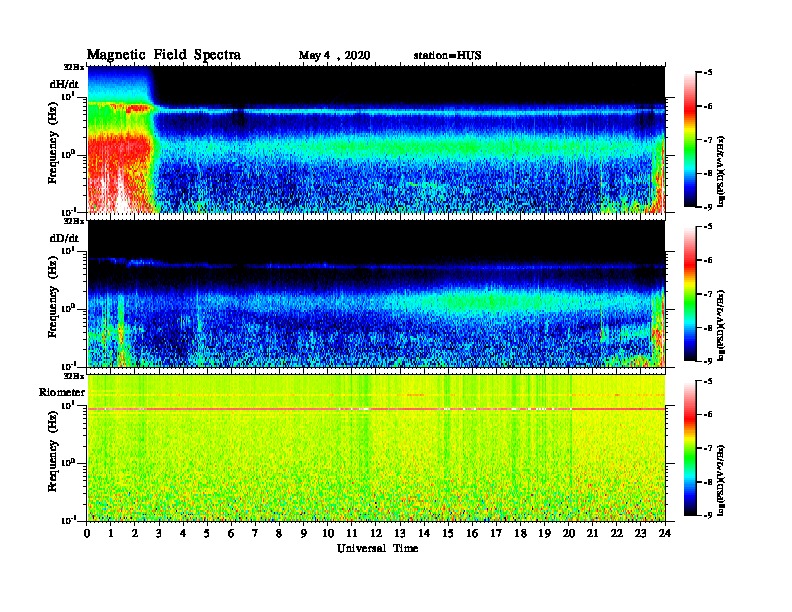The height and width of the screenshot is (612, 792).
Task: Click the "20" hour tick label
Action: [569, 534]
